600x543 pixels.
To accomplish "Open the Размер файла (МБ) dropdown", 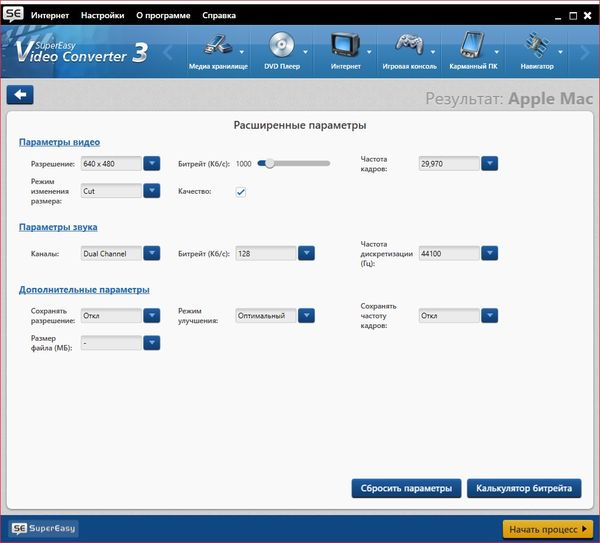I will [152, 343].
